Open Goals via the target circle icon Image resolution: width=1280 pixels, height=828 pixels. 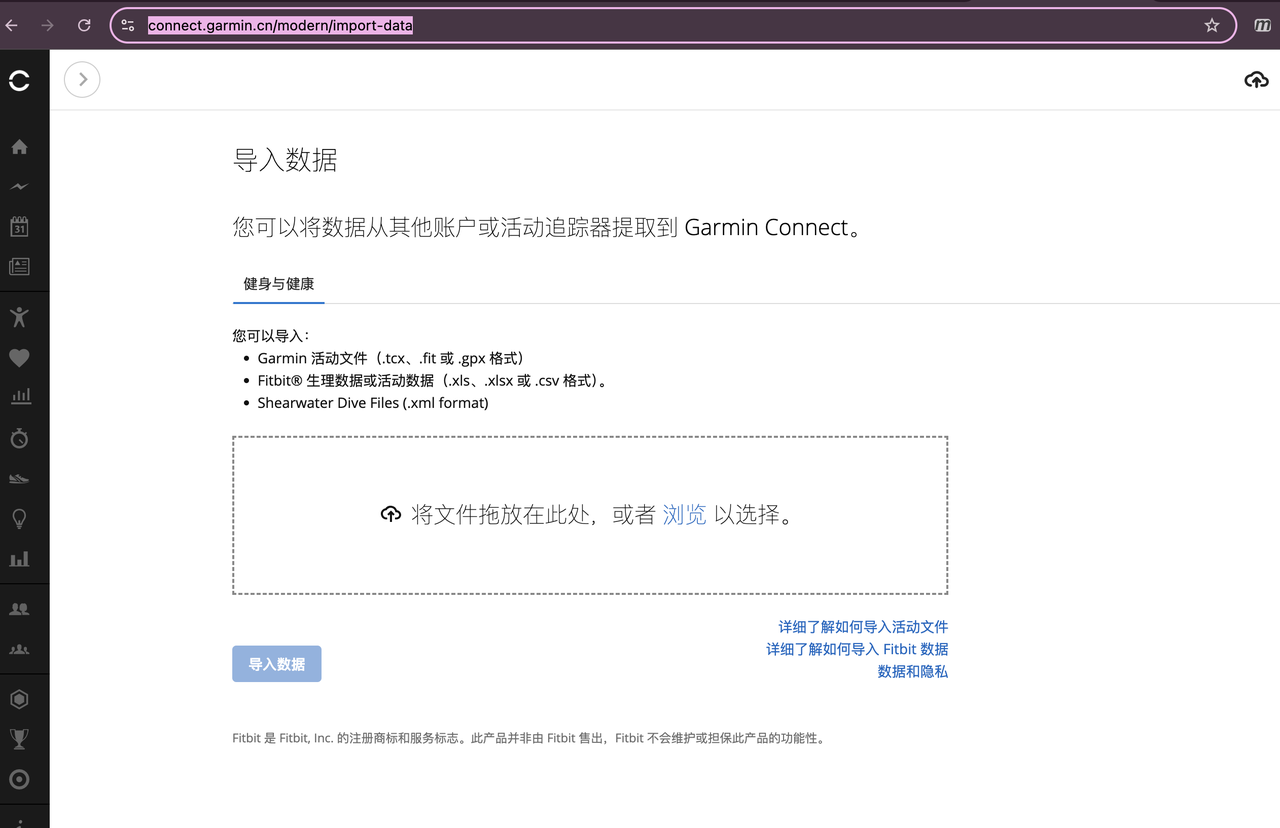pyautogui.click(x=19, y=779)
